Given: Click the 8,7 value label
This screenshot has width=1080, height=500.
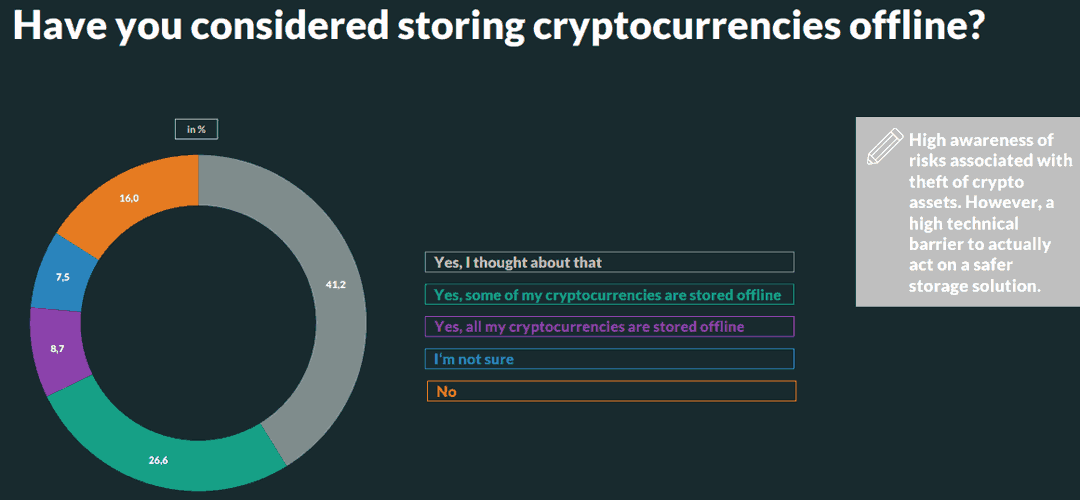Looking at the screenshot, I should point(58,350).
